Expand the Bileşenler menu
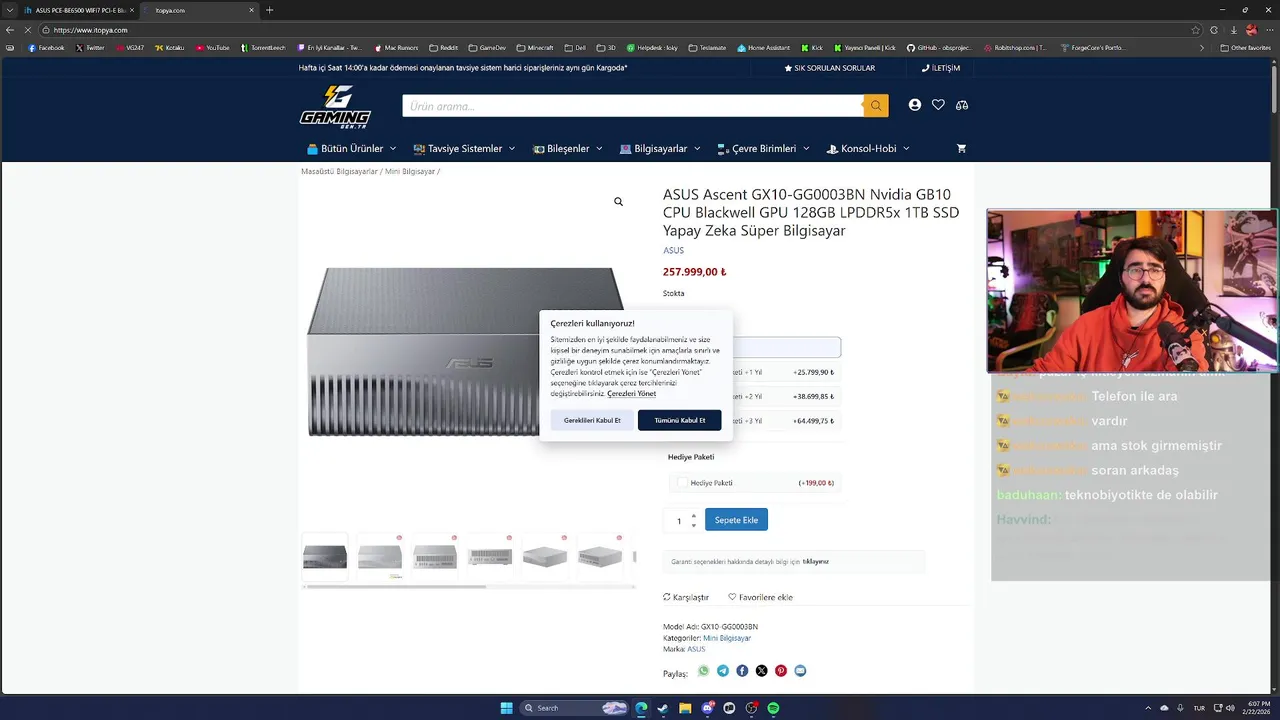The image size is (1280, 720). pyautogui.click(x=567, y=148)
